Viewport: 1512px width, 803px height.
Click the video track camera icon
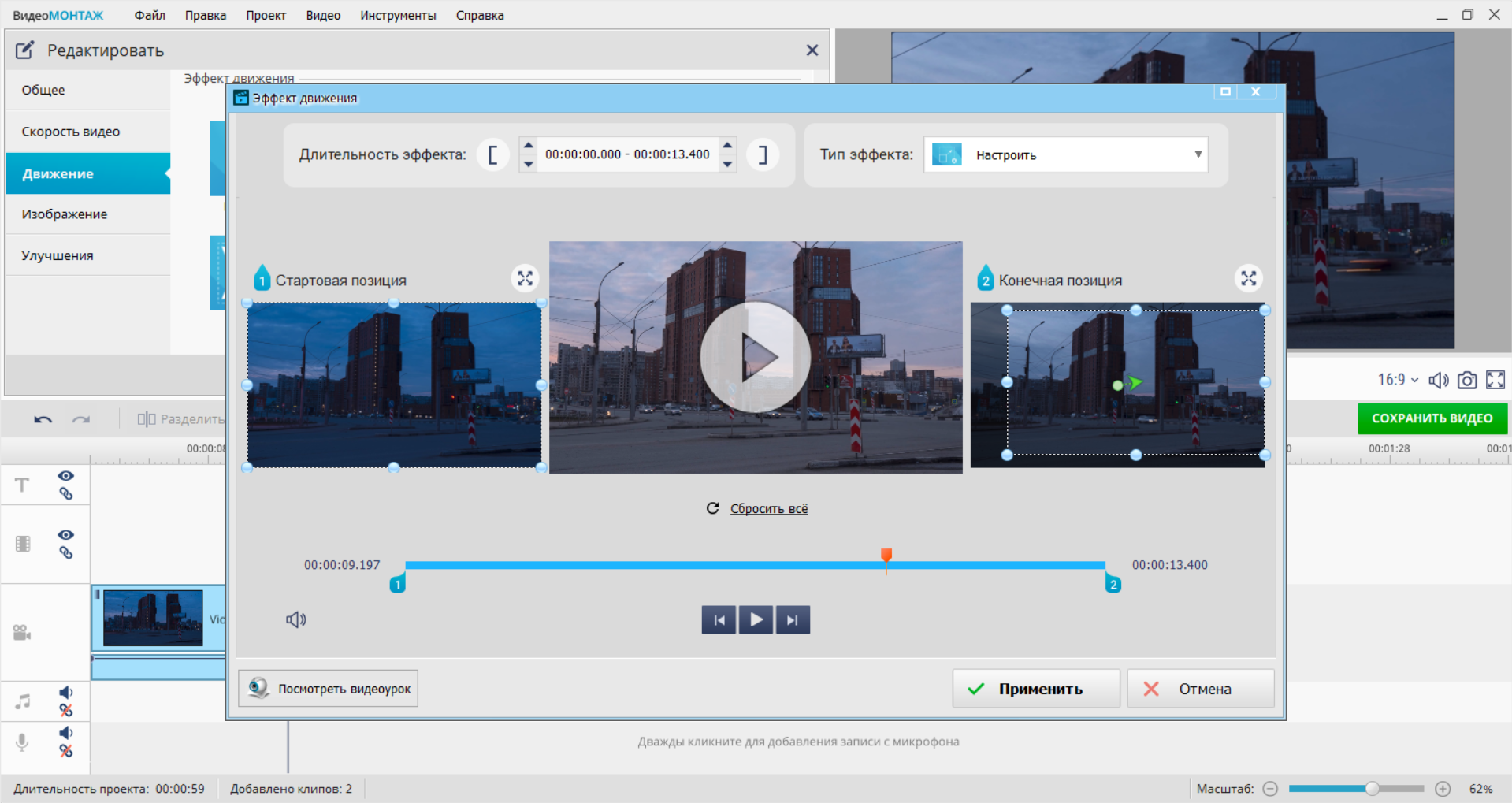22,633
